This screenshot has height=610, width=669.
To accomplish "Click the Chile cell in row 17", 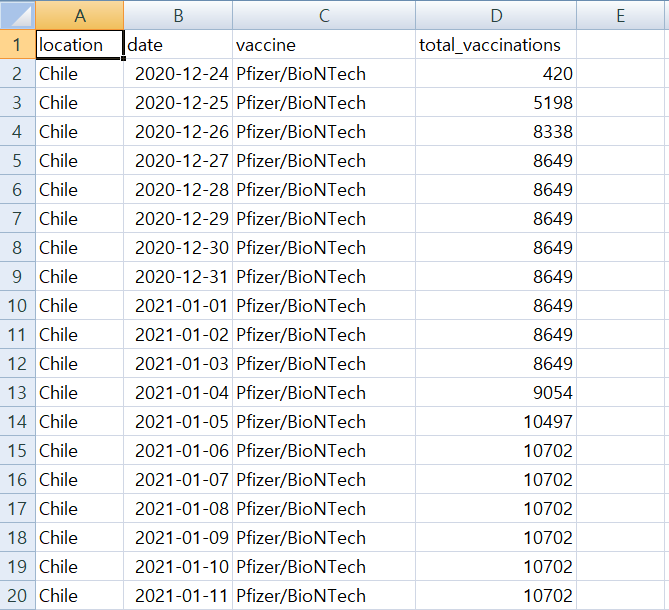I will [80, 508].
